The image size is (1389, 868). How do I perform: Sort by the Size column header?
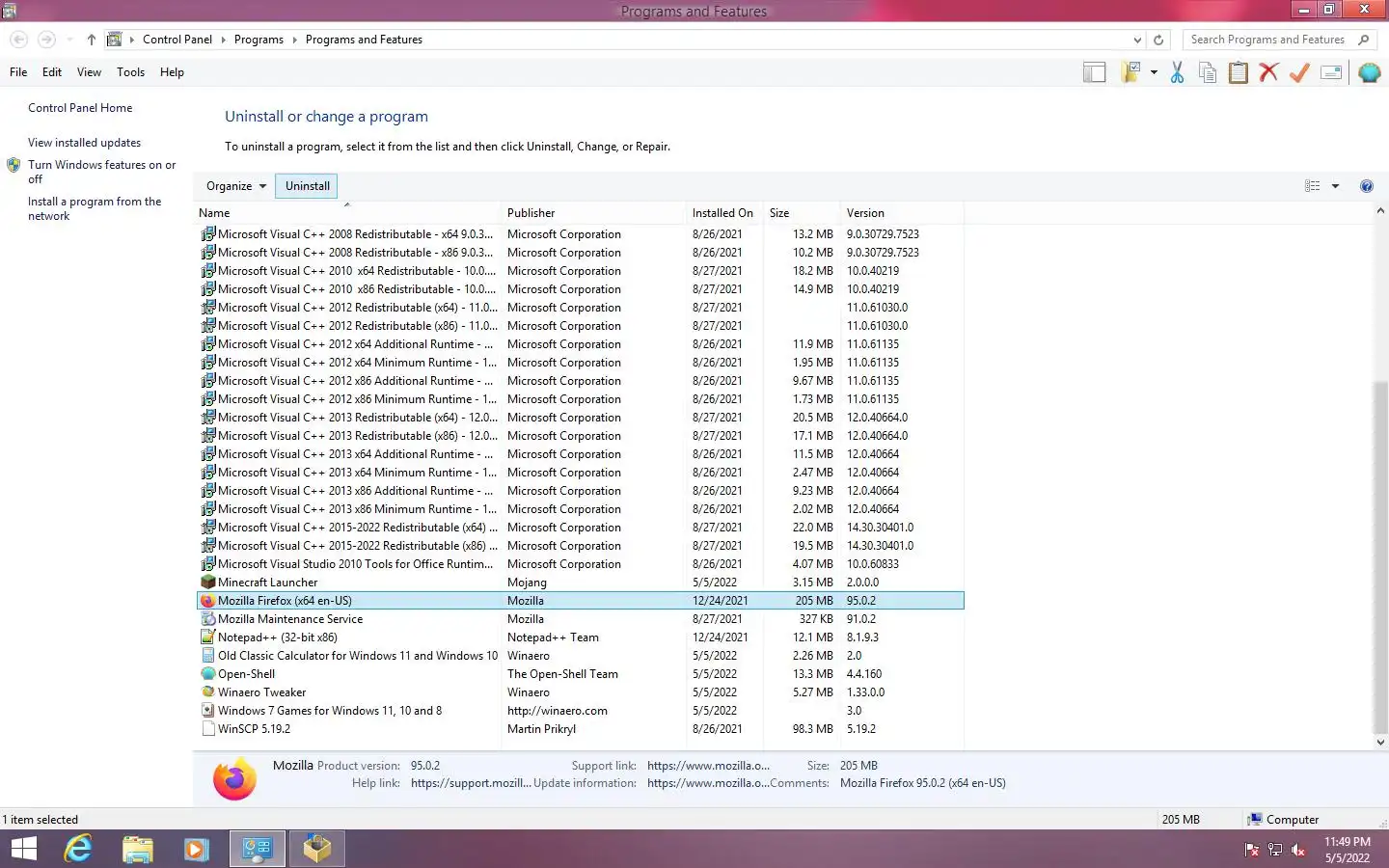click(802, 213)
